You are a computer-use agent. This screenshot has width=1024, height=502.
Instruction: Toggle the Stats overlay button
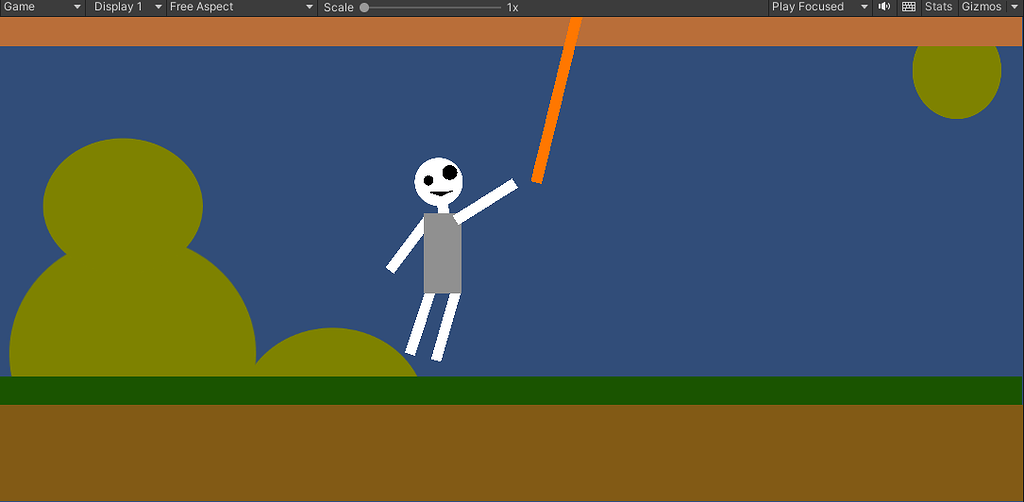pos(938,7)
